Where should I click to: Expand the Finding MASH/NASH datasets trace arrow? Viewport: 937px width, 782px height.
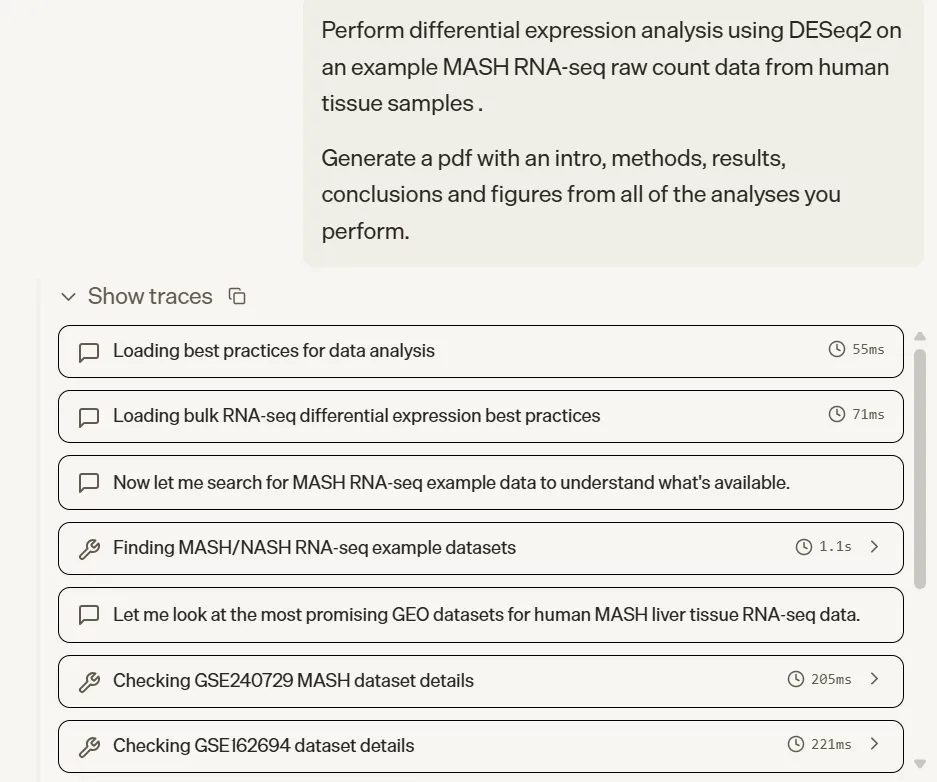point(875,547)
